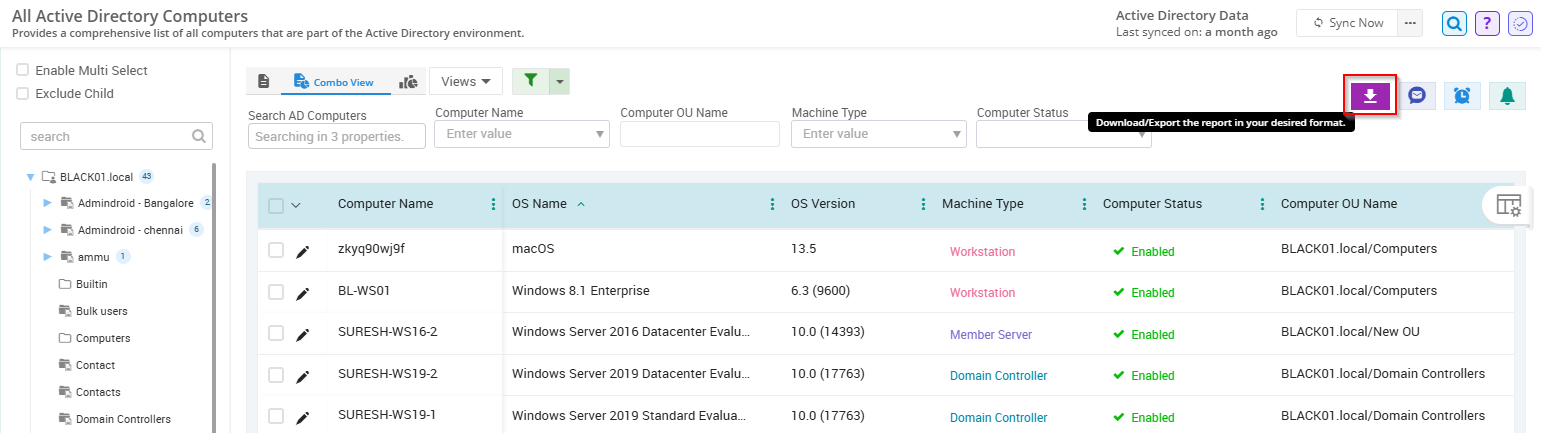
Task: Expand the Admindroid - Bangalore tree node
Action: (x=47, y=203)
